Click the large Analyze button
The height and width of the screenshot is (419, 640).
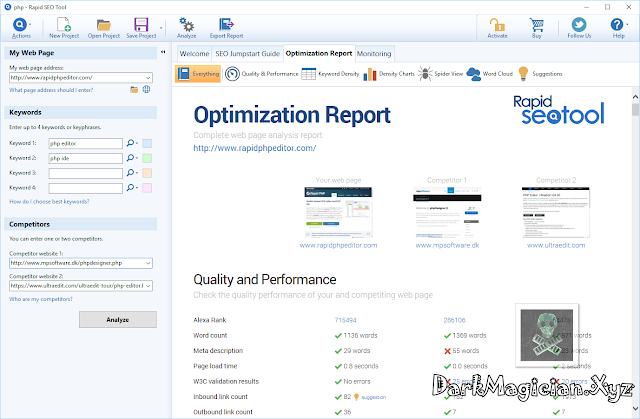(118, 319)
